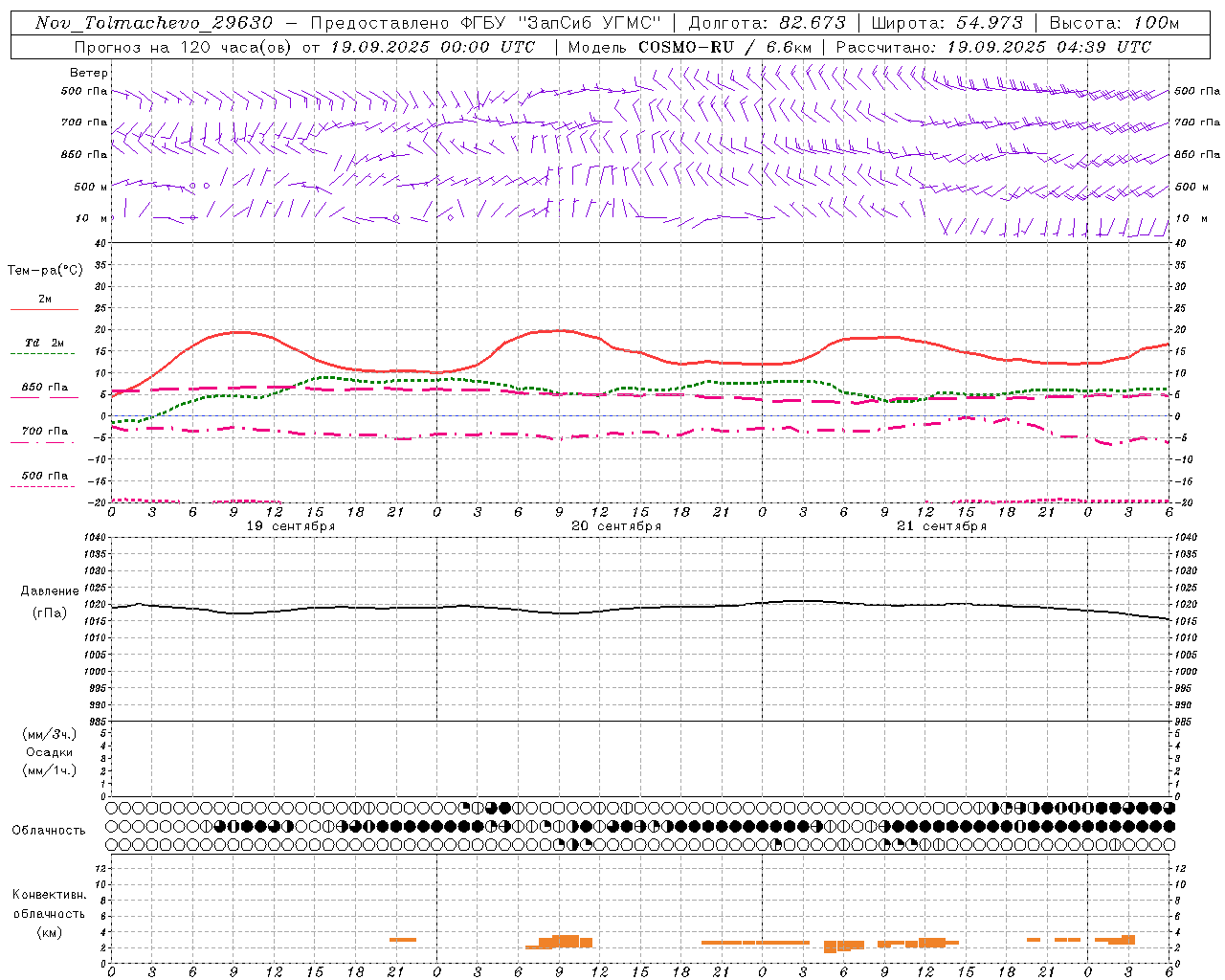Click the station name Nov_Tolmachevo_29630

pos(154,23)
